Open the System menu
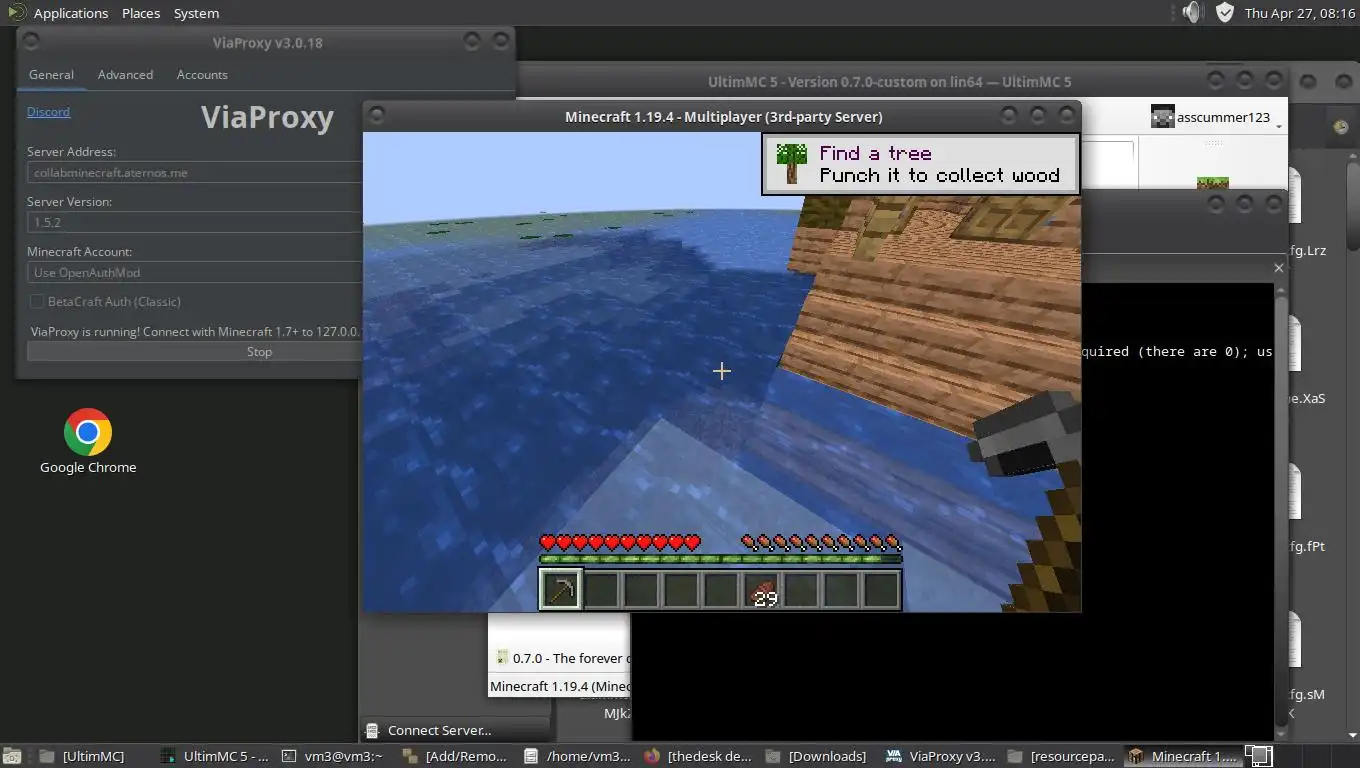The image size is (1360, 768). 196,13
